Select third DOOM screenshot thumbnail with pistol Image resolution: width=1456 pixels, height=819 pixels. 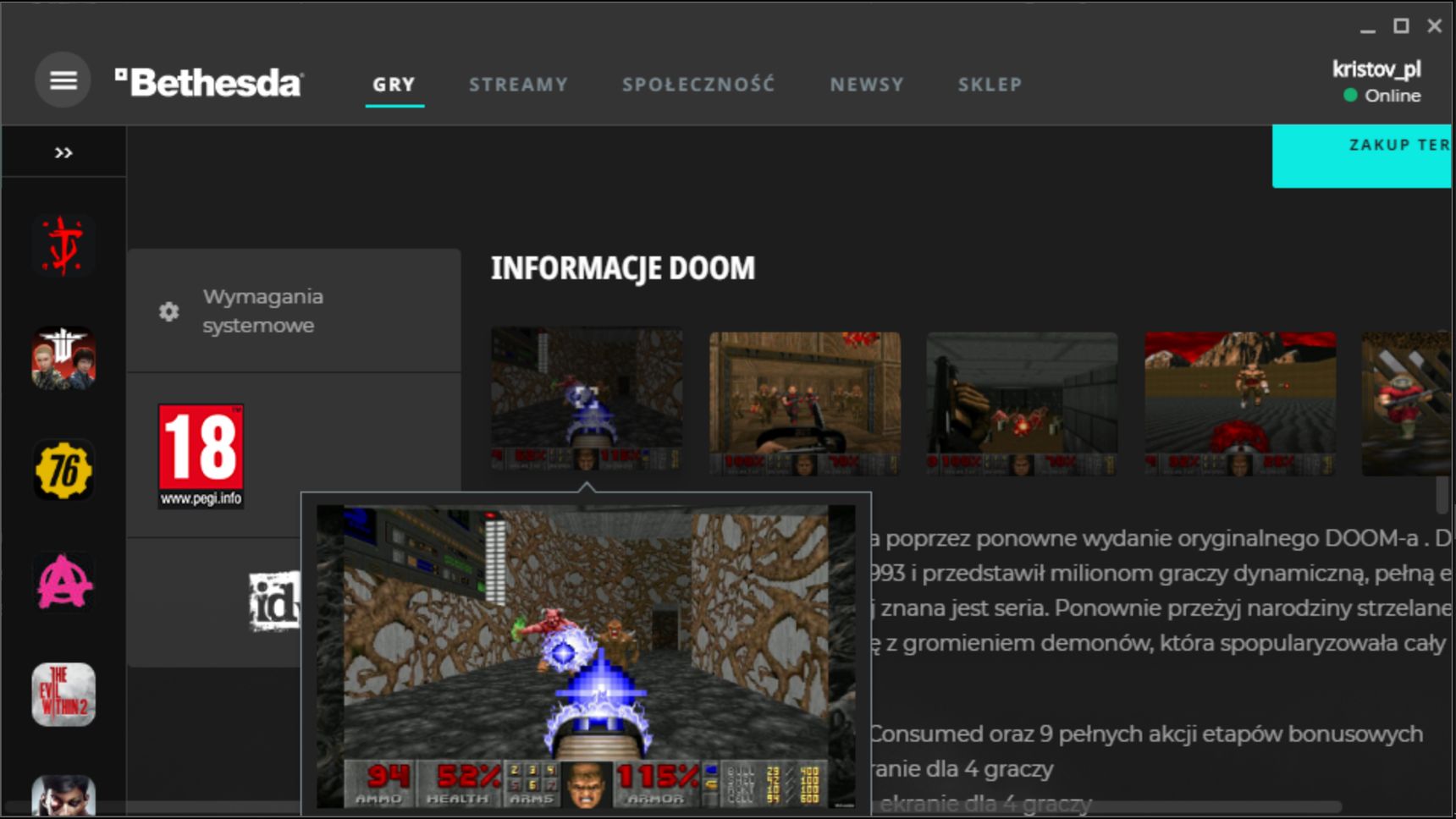tap(1022, 404)
